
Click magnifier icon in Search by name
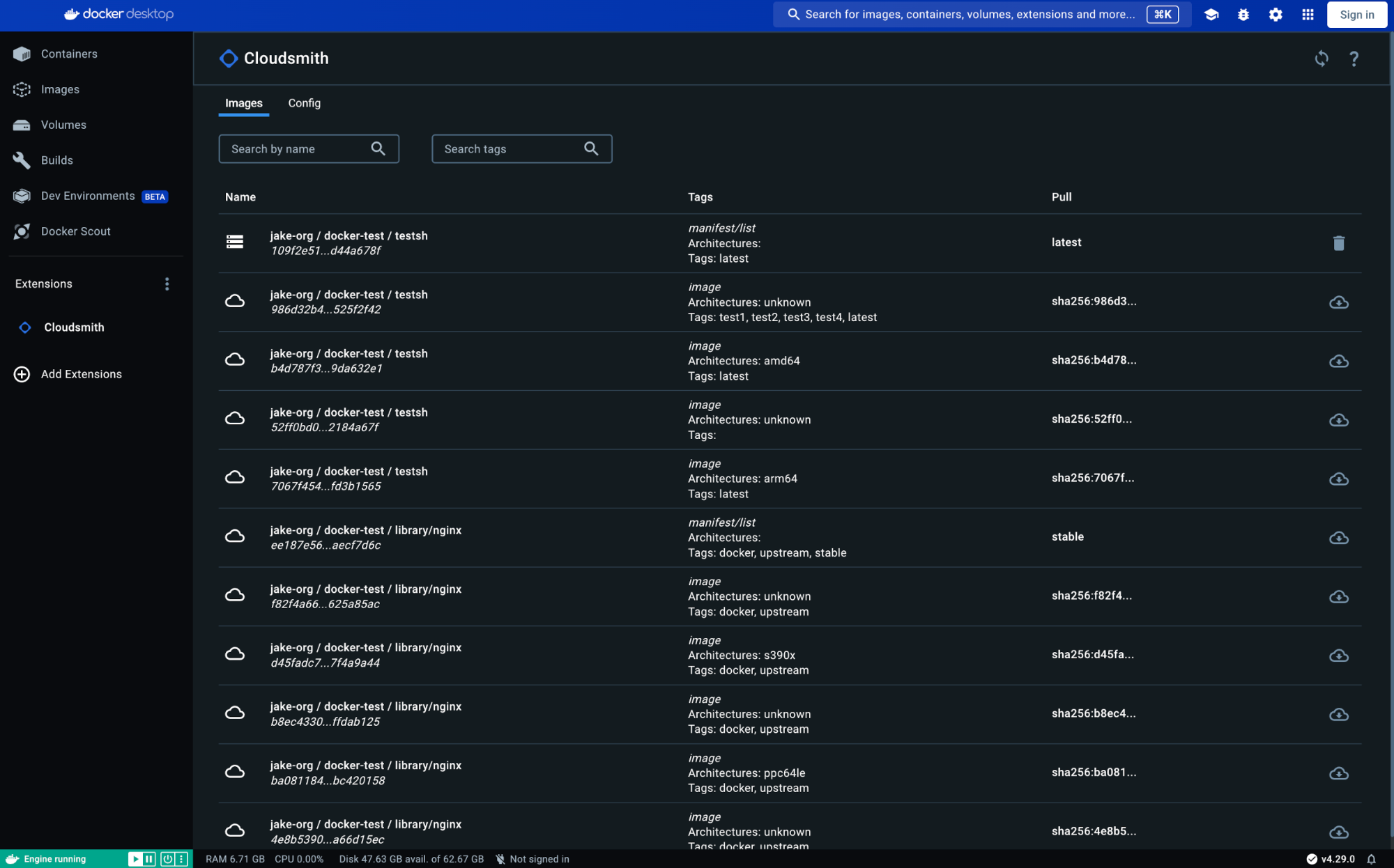coord(378,148)
